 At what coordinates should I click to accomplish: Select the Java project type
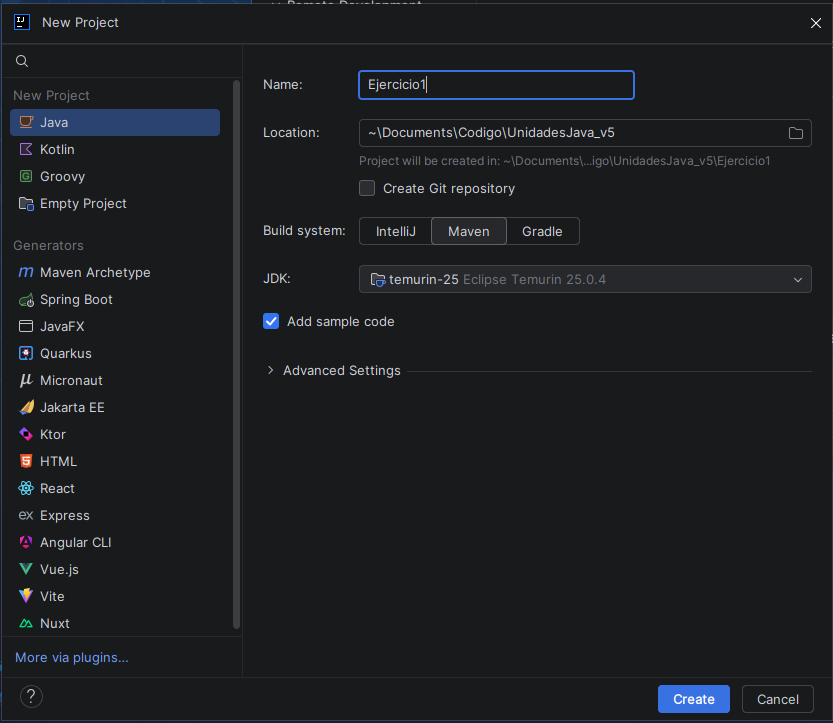(115, 122)
